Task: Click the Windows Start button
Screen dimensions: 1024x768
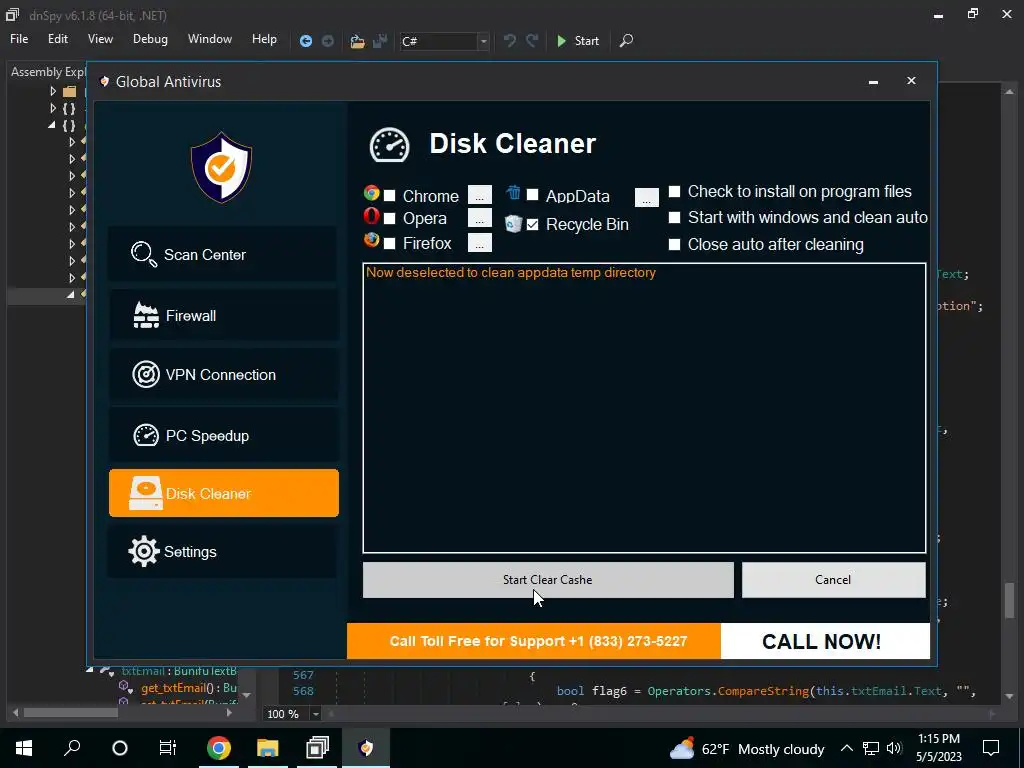Action: coord(24,748)
